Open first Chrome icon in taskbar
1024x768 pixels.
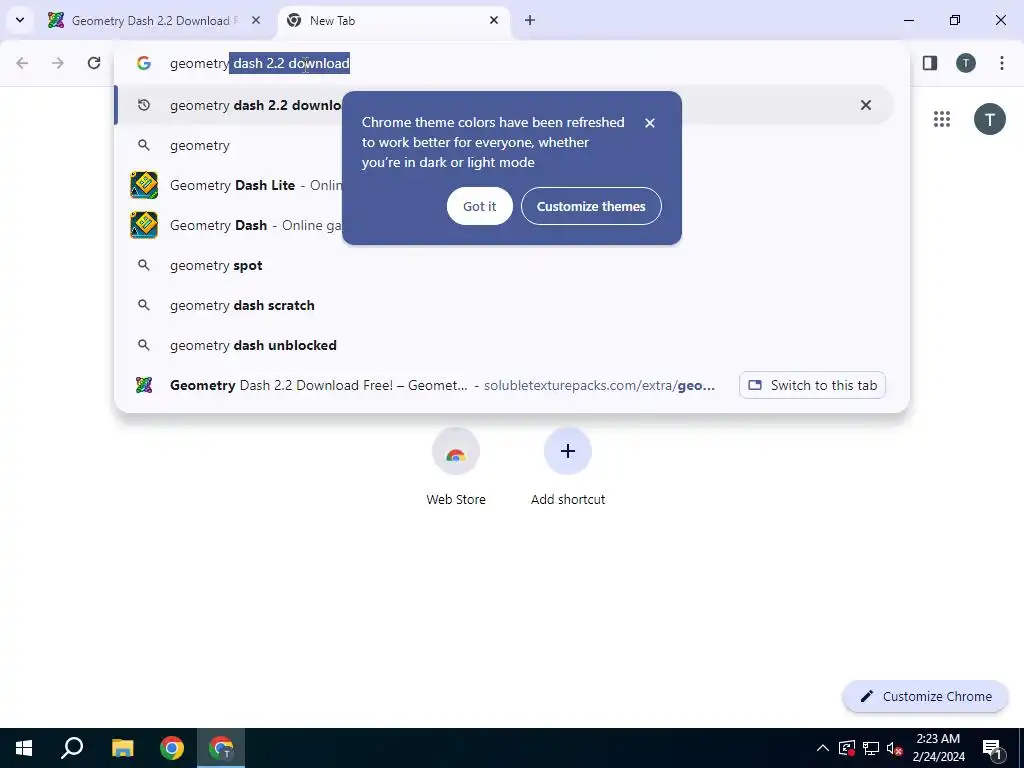[172, 748]
